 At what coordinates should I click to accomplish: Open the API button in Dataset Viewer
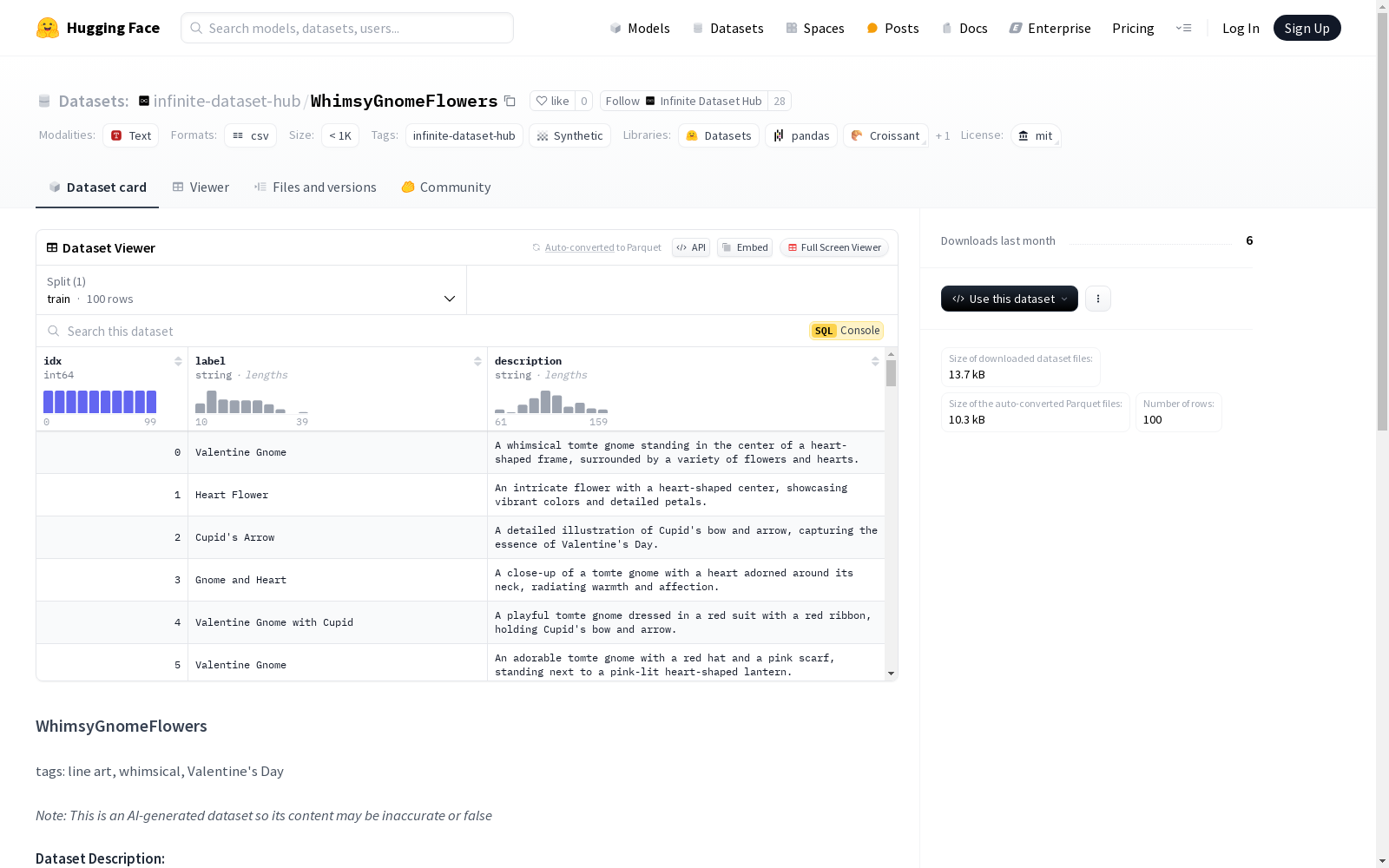[691, 247]
